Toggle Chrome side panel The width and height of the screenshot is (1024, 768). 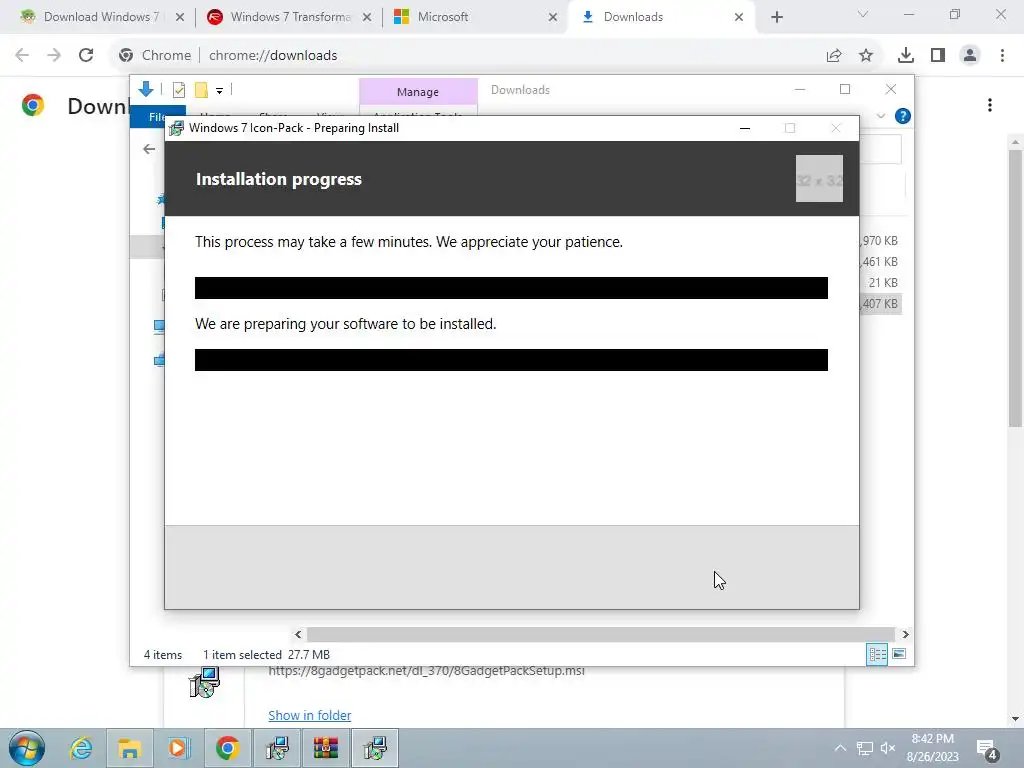pos(938,56)
